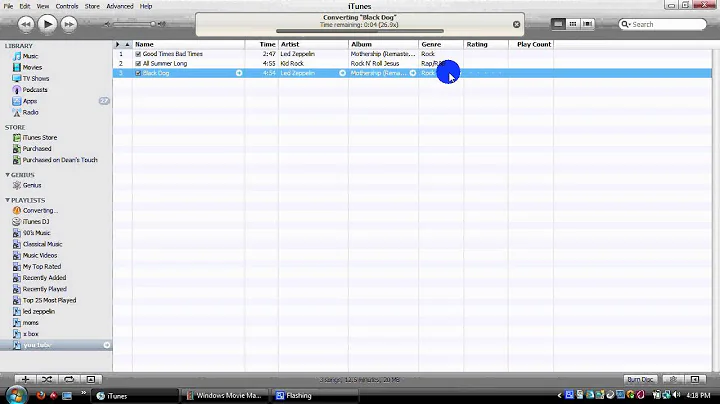Uncheck All Summer Long song
The image size is (720, 404).
(138, 64)
